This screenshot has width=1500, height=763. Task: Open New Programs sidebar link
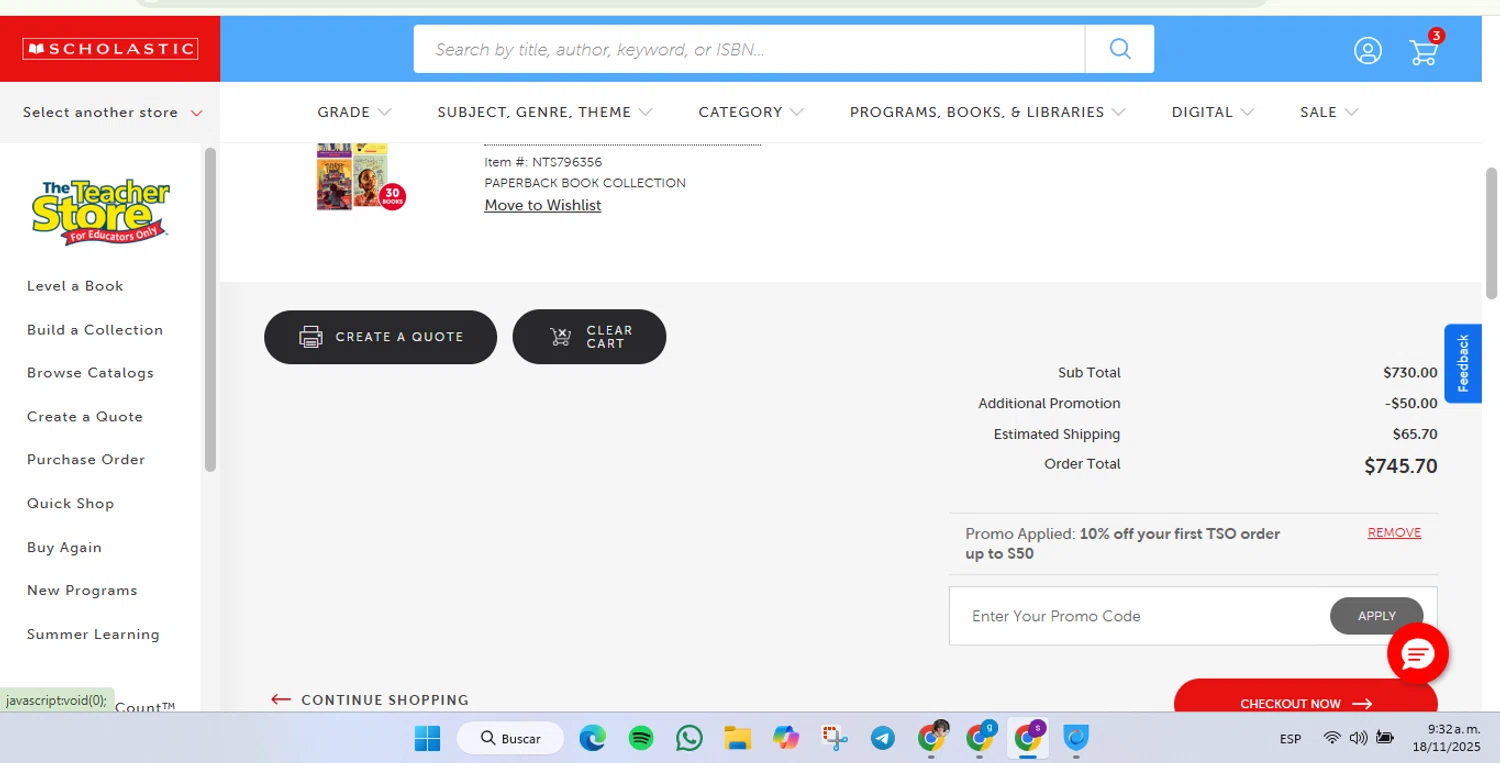pyautogui.click(x=82, y=591)
